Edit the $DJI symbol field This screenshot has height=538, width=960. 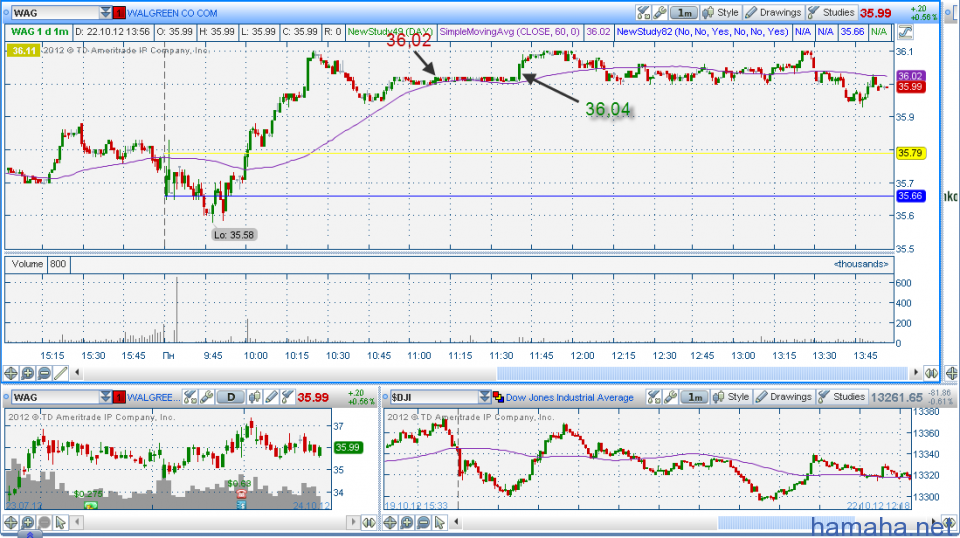(434, 397)
